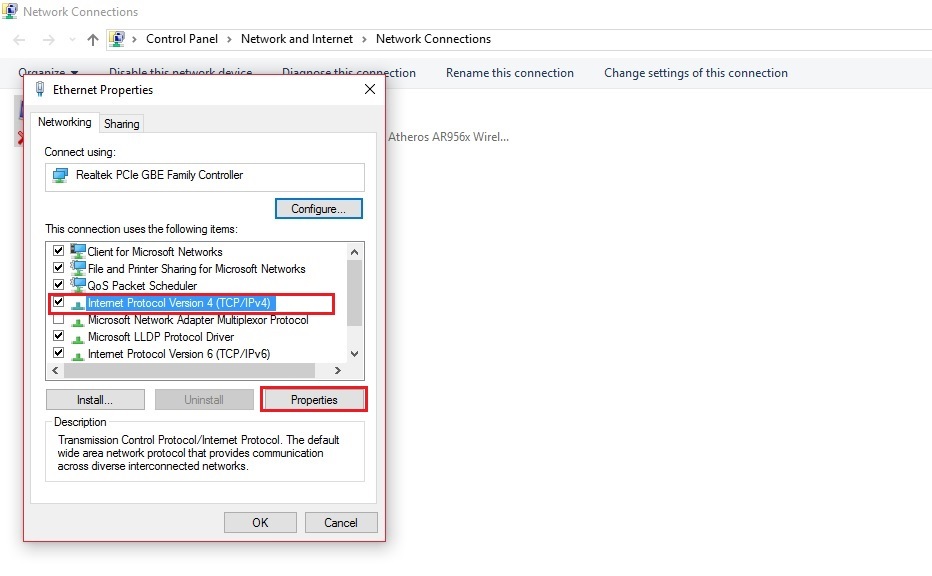Select the Networking tab
This screenshot has width=932, height=576.
[x=65, y=122]
